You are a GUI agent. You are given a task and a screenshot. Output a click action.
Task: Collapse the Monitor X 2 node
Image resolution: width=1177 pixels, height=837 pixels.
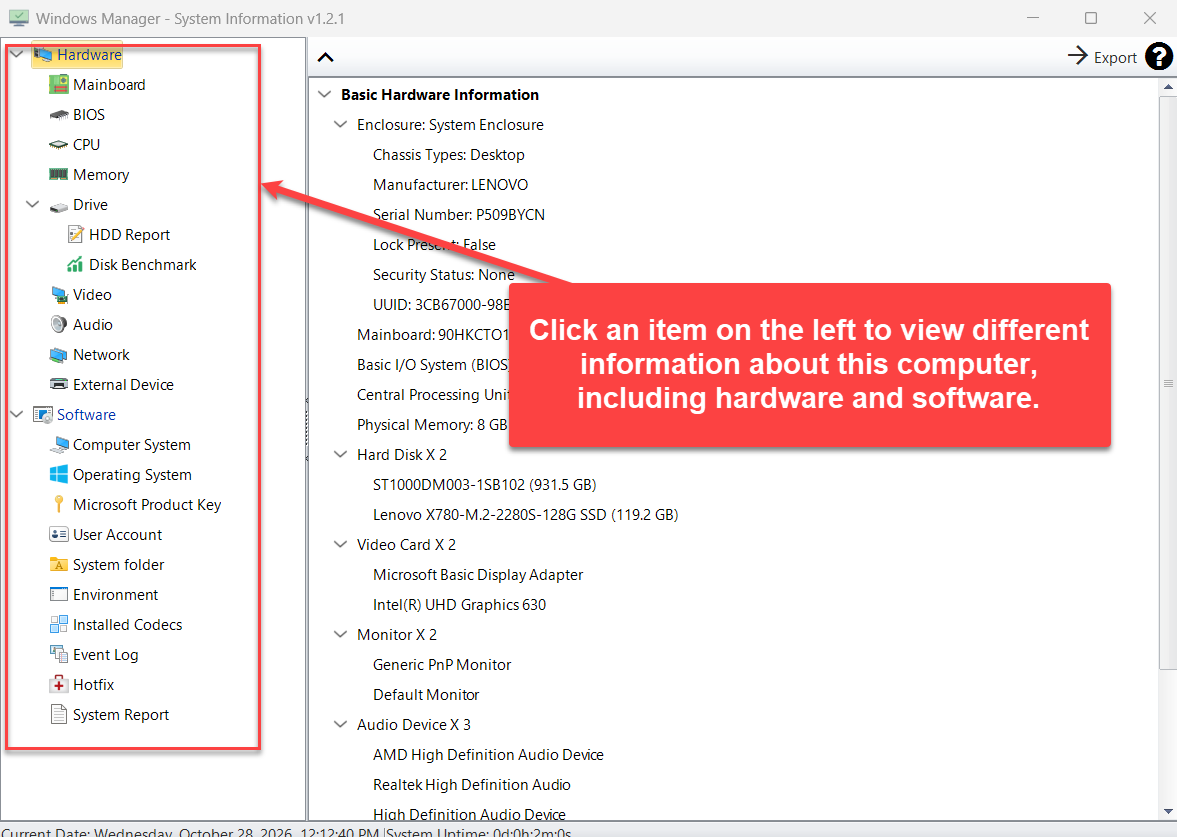[x=340, y=635]
